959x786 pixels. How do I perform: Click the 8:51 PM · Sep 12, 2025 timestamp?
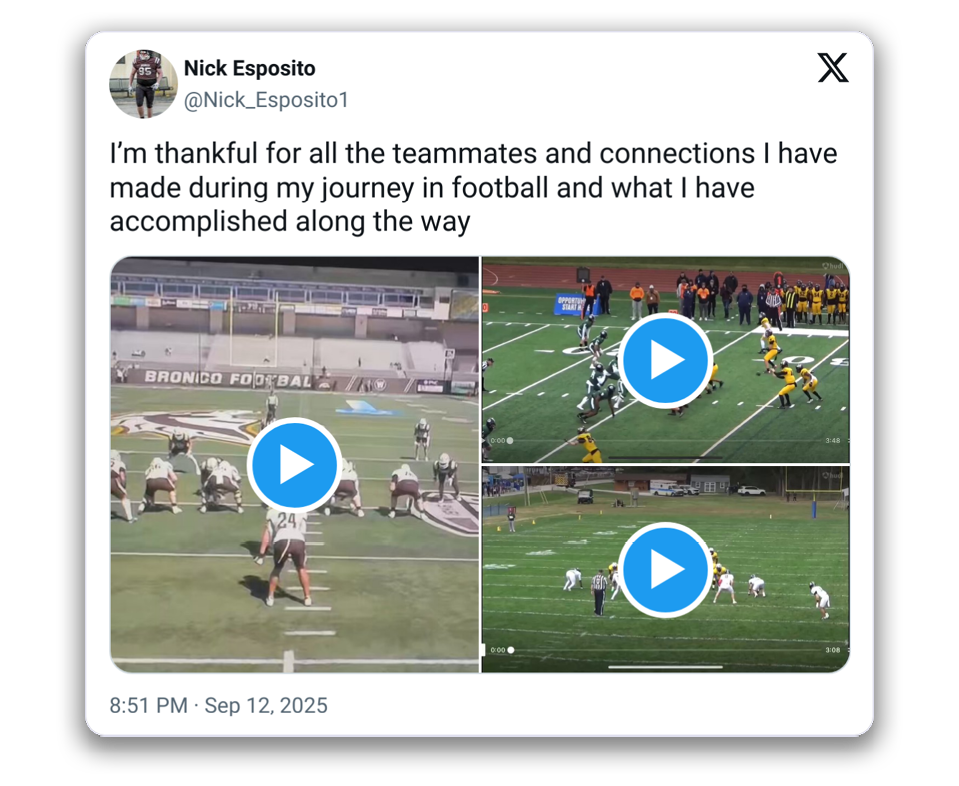coord(218,705)
